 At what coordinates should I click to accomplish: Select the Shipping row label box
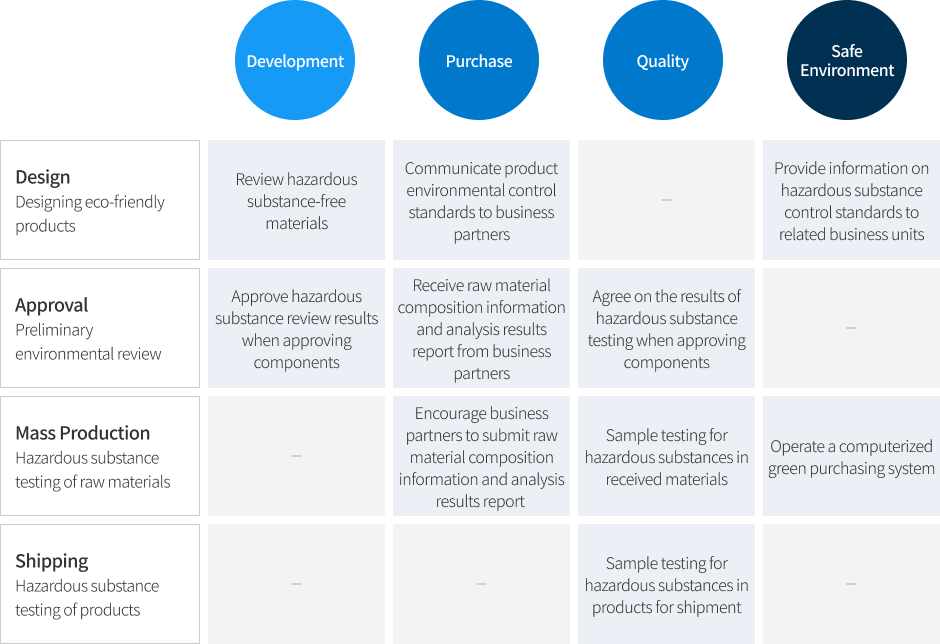point(100,584)
